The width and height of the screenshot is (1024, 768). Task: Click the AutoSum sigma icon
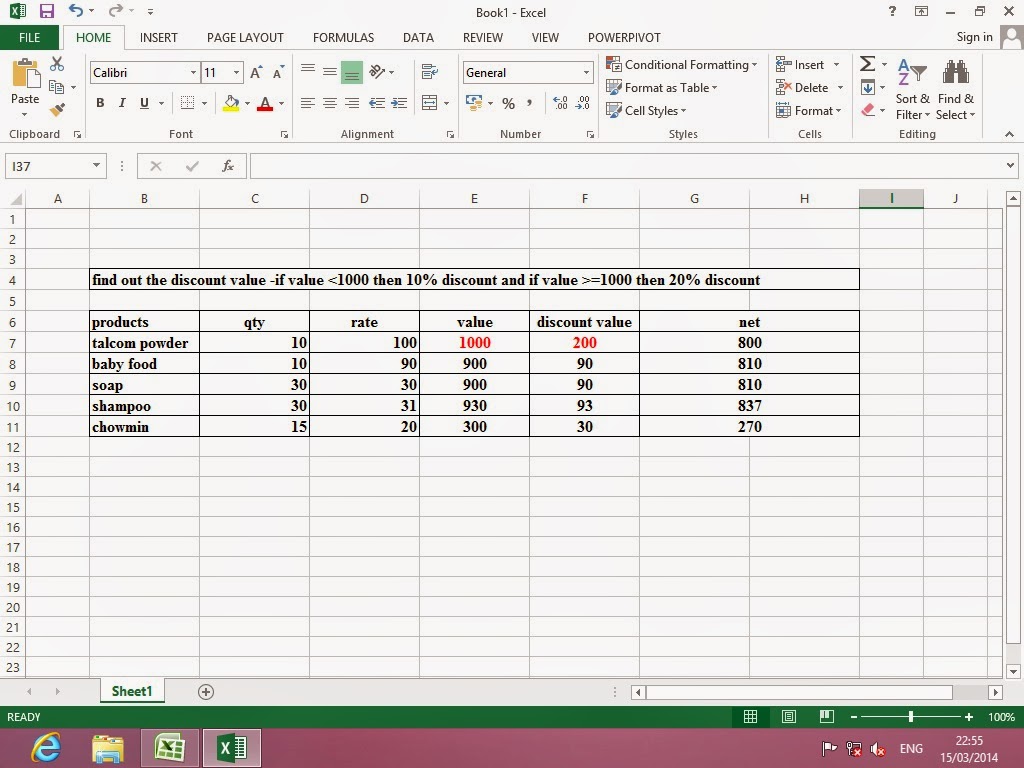867,63
